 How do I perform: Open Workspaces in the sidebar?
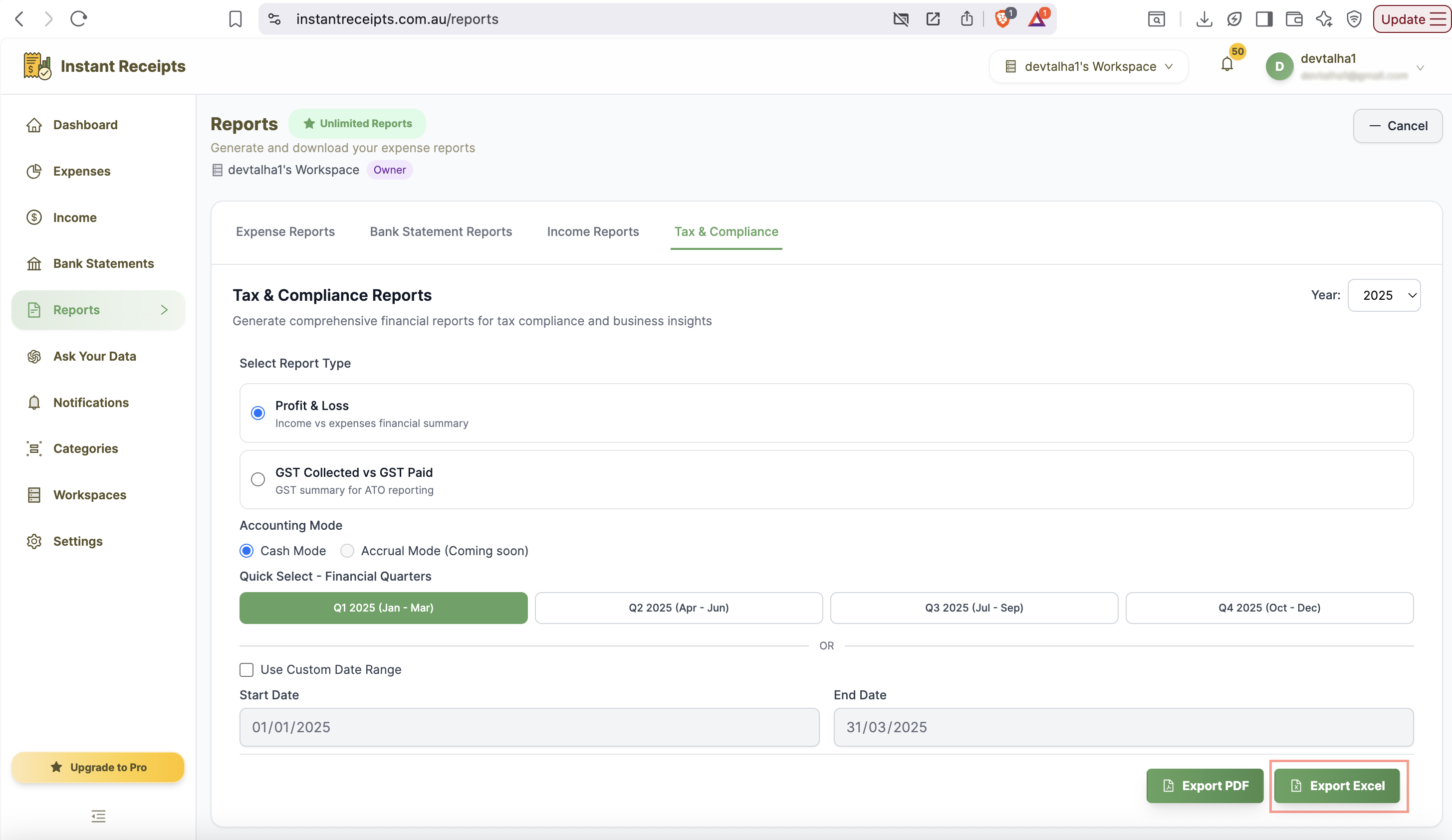[98, 495]
